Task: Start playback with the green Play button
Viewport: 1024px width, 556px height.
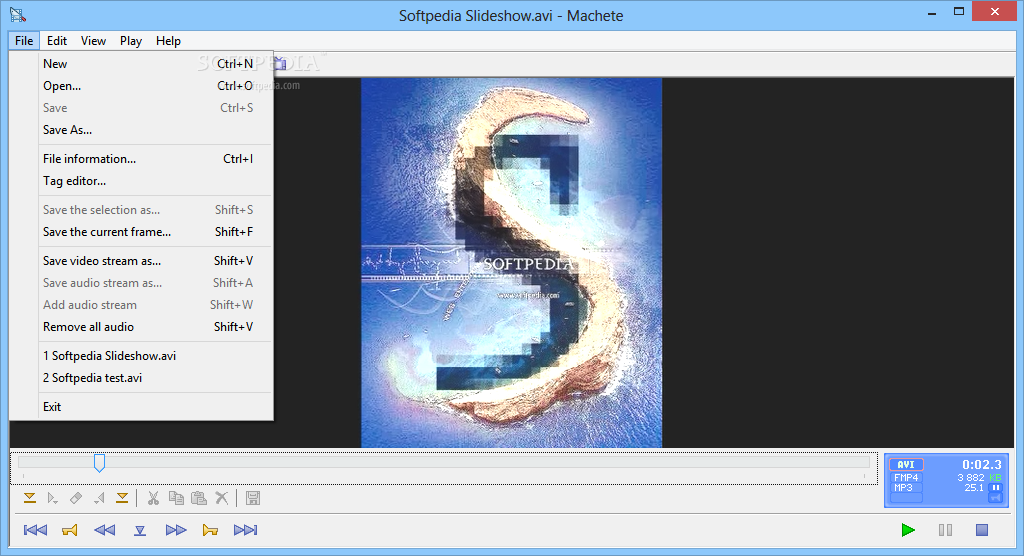Action: pos(908,530)
